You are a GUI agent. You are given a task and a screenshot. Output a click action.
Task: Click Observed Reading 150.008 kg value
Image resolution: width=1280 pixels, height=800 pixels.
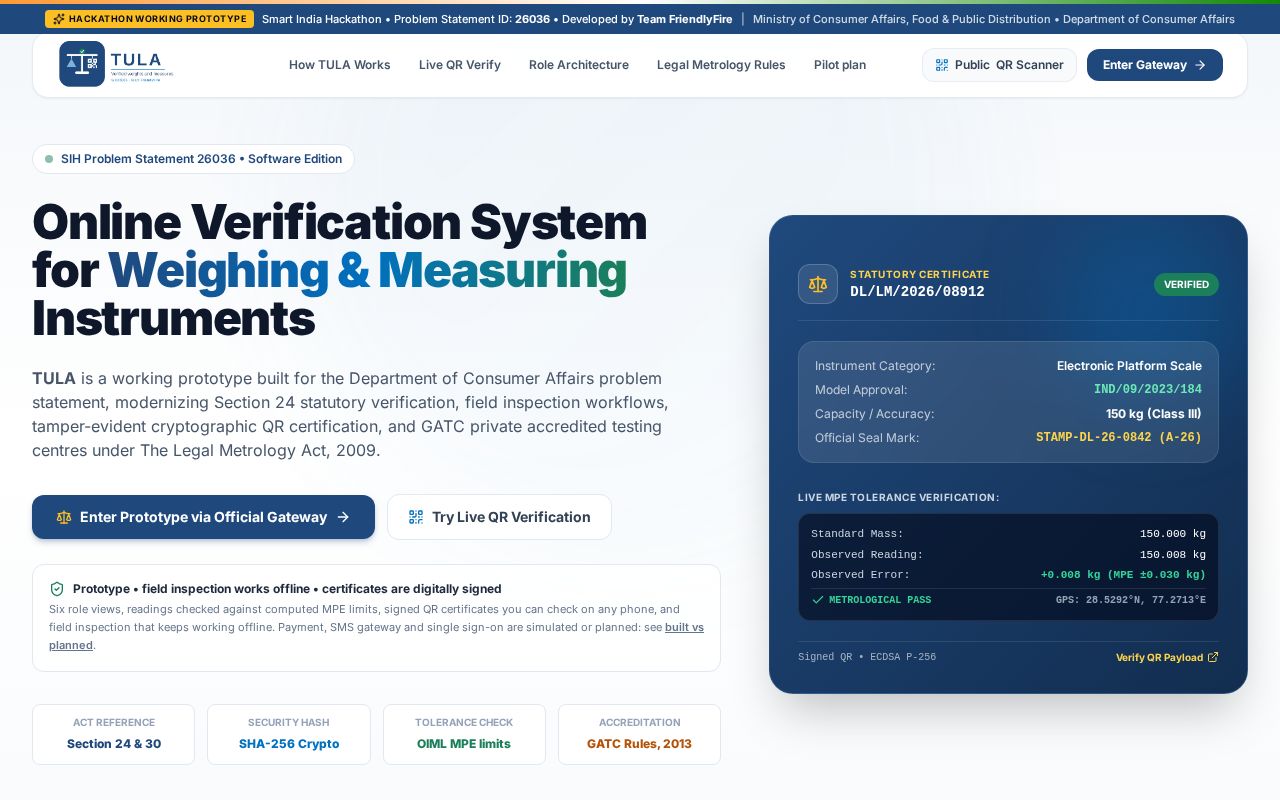pos(1173,555)
